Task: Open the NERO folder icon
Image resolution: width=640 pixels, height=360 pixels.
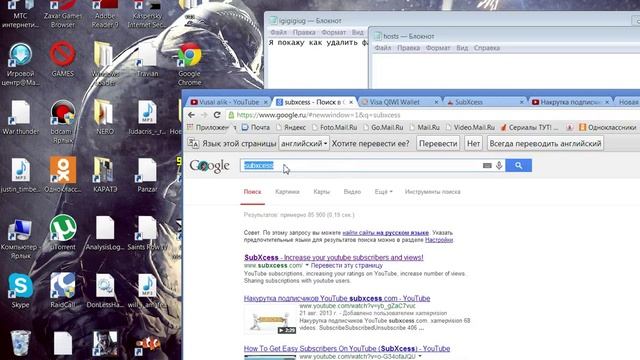Action: (x=104, y=117)
